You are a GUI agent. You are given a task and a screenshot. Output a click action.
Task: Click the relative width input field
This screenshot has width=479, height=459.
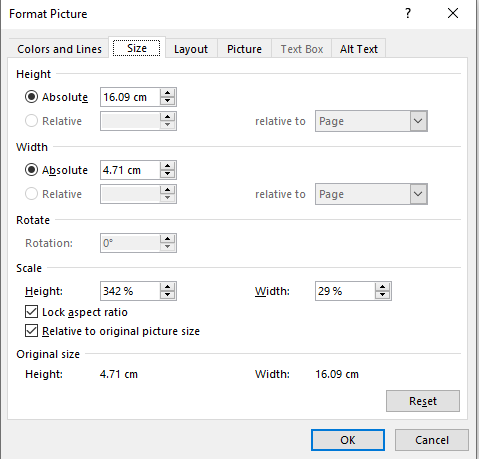click(130, 194)
